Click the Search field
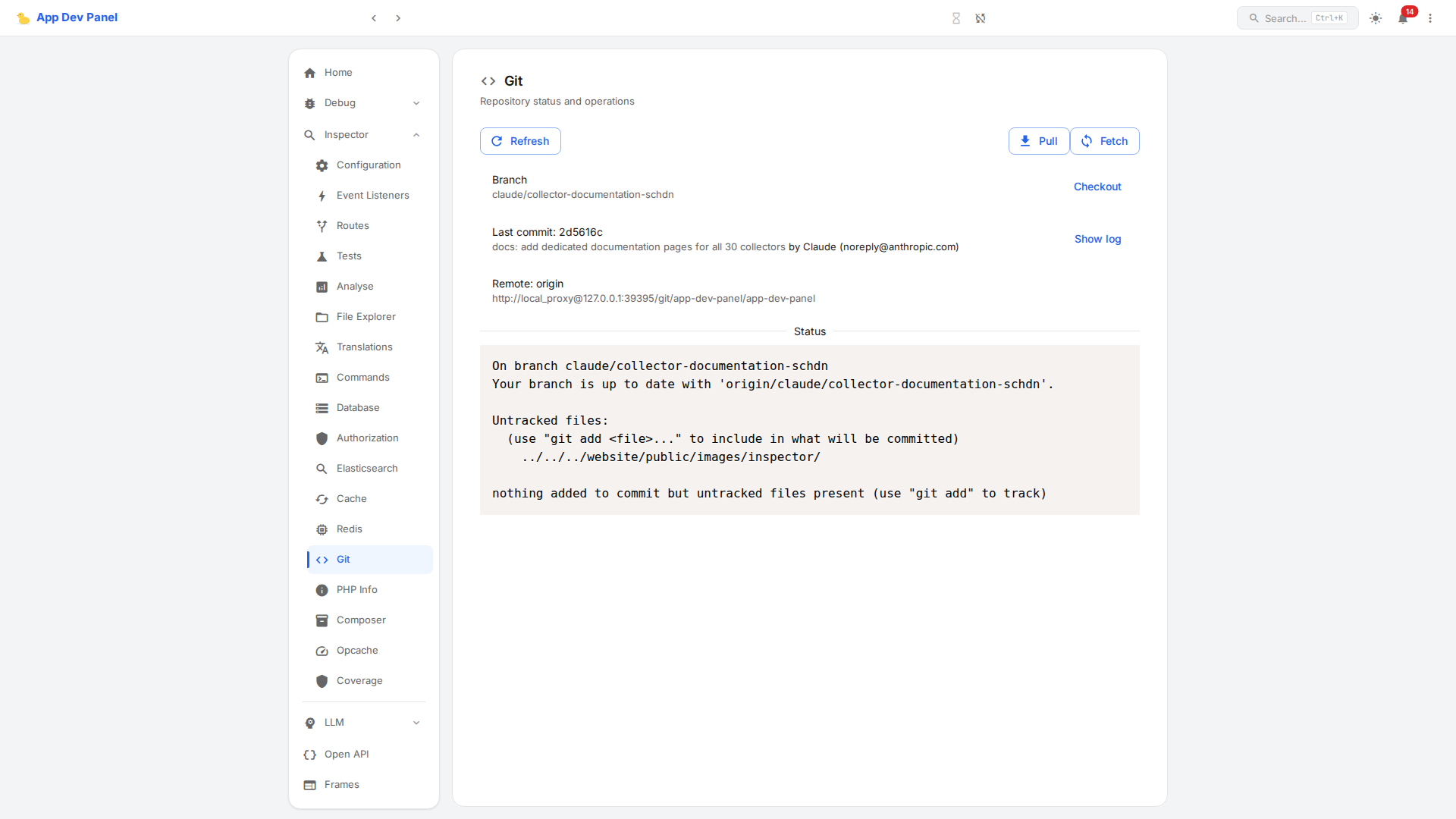 point(1297,17)
